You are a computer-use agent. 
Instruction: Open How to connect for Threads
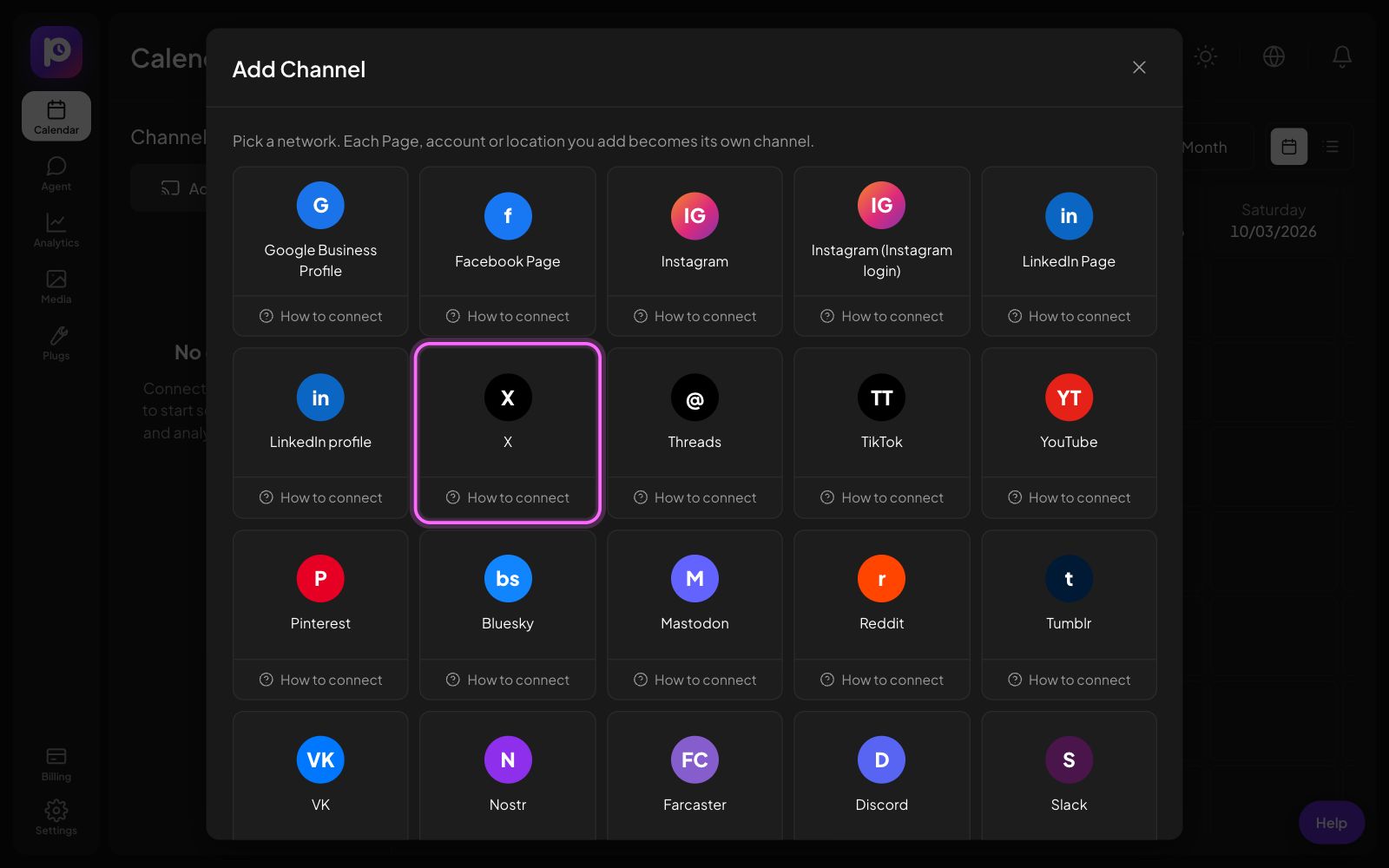coord(694,497)
